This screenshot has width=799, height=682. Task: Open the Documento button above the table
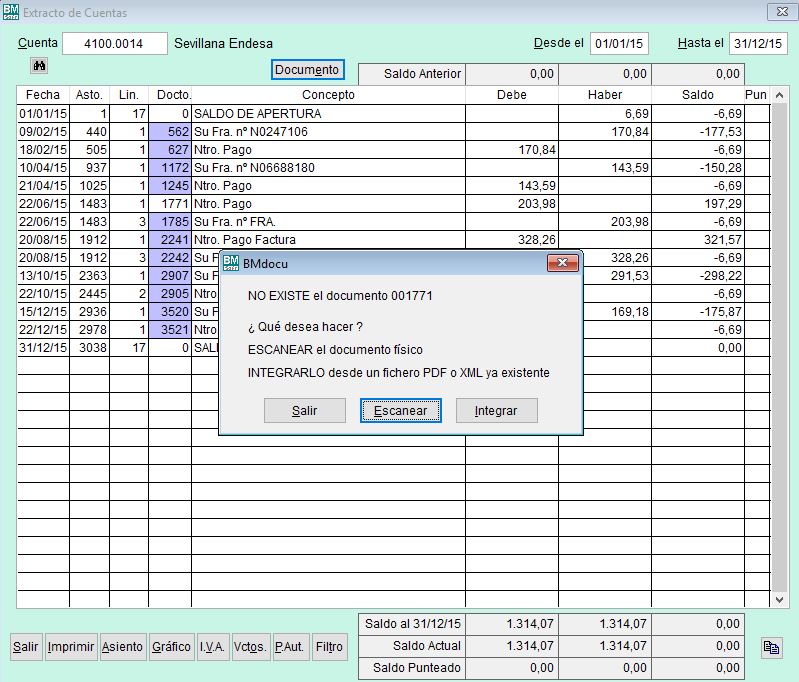(307, 70)
